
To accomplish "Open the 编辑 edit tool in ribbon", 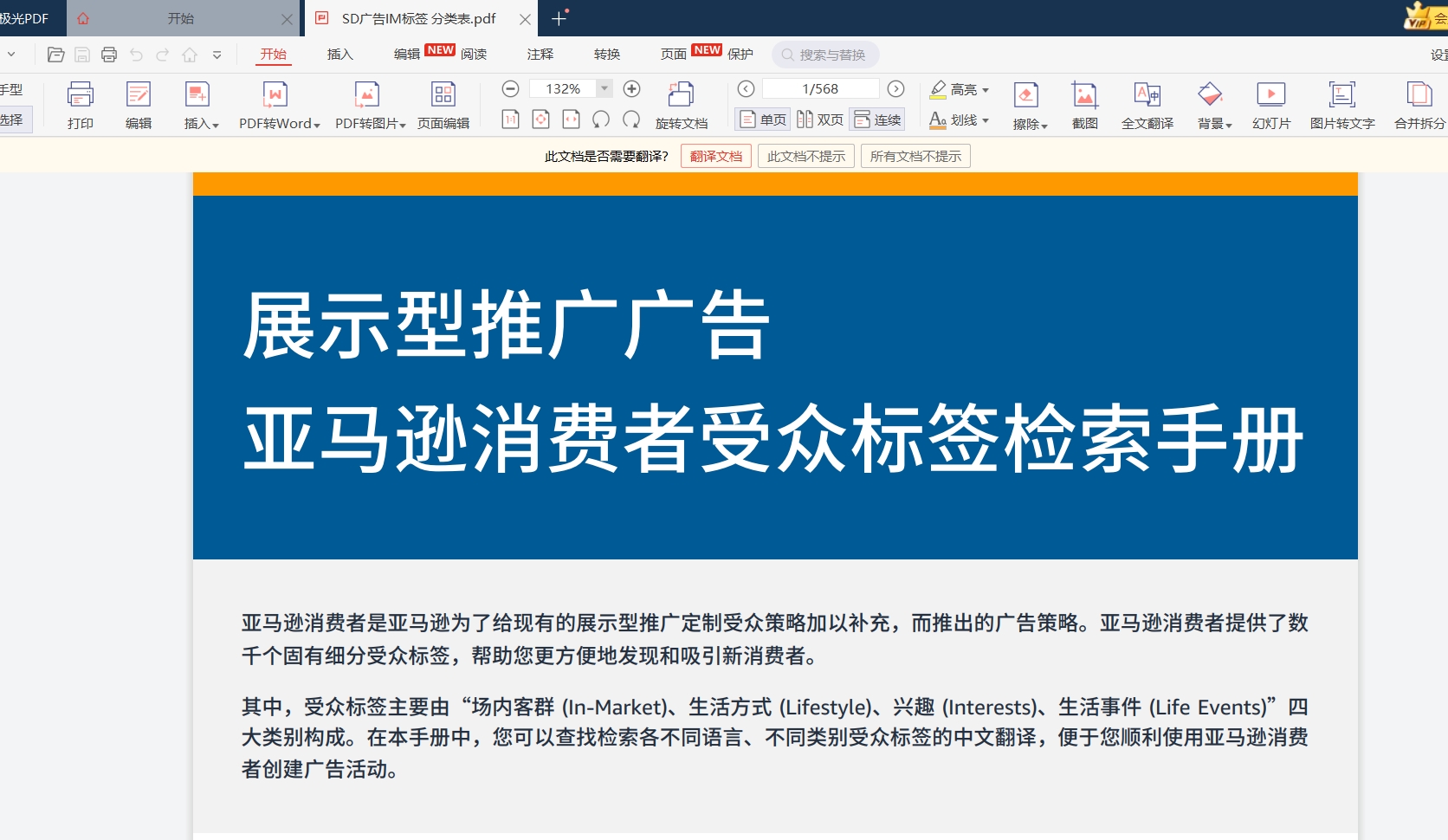I will tap(139, 105).
